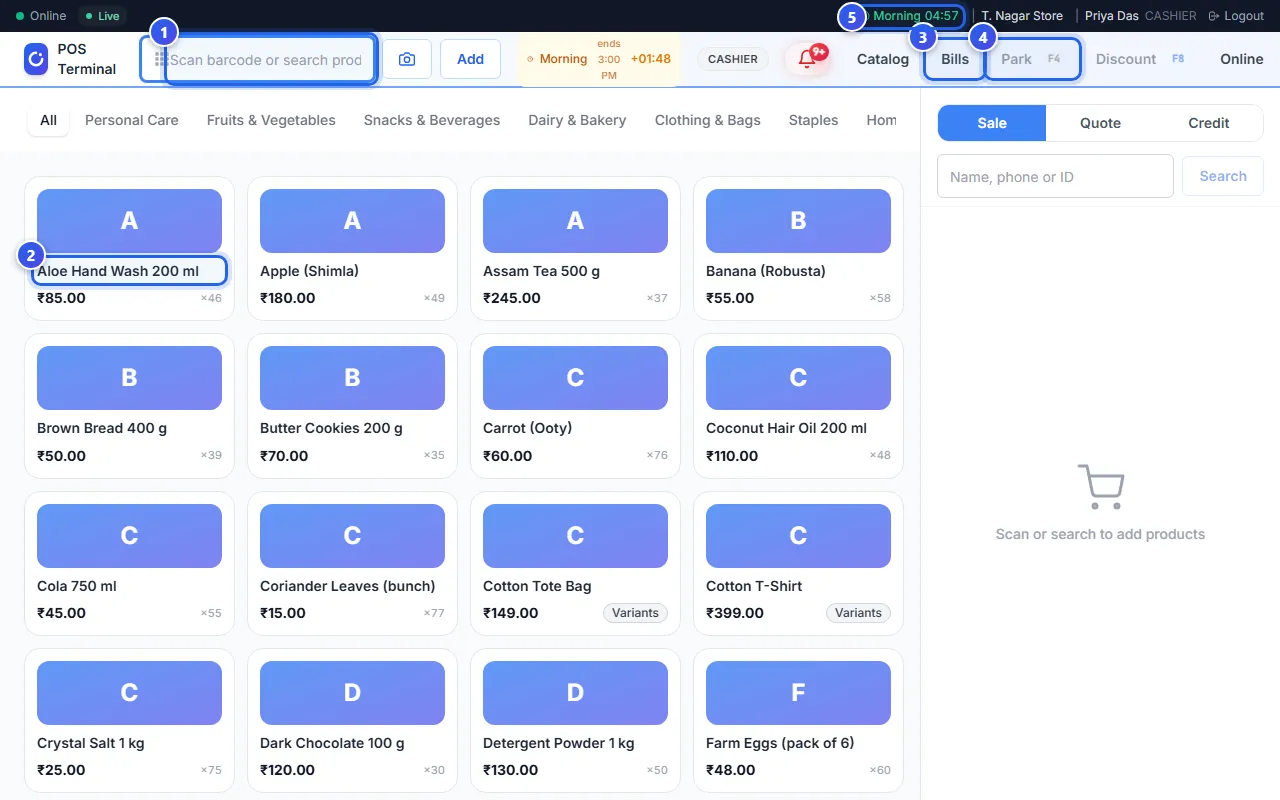Click the Logout link
Image resolution: width=1280 pixels, height=800 pixels.
click(1236, 16)
